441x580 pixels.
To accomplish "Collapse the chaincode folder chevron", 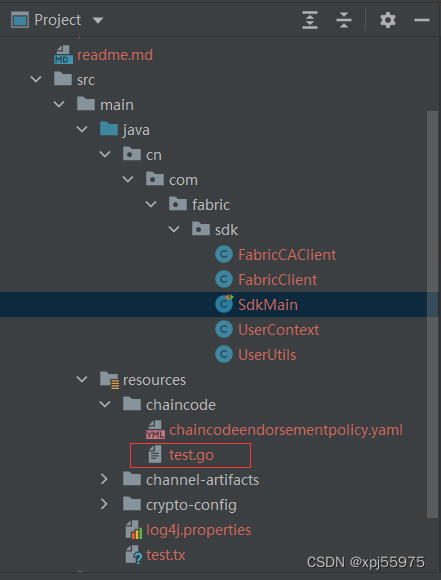I will (x=105, y=404).
